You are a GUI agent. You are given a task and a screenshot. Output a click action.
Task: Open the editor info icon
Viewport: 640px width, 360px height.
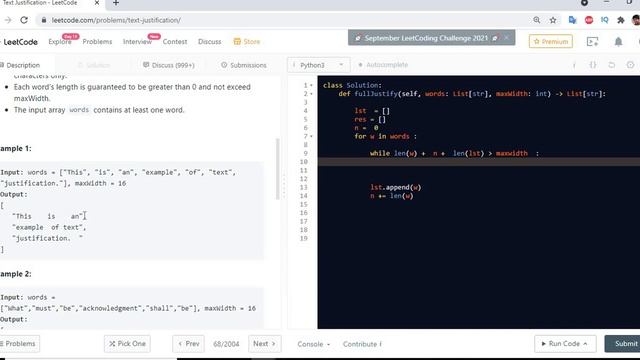(x=574, y=65)
